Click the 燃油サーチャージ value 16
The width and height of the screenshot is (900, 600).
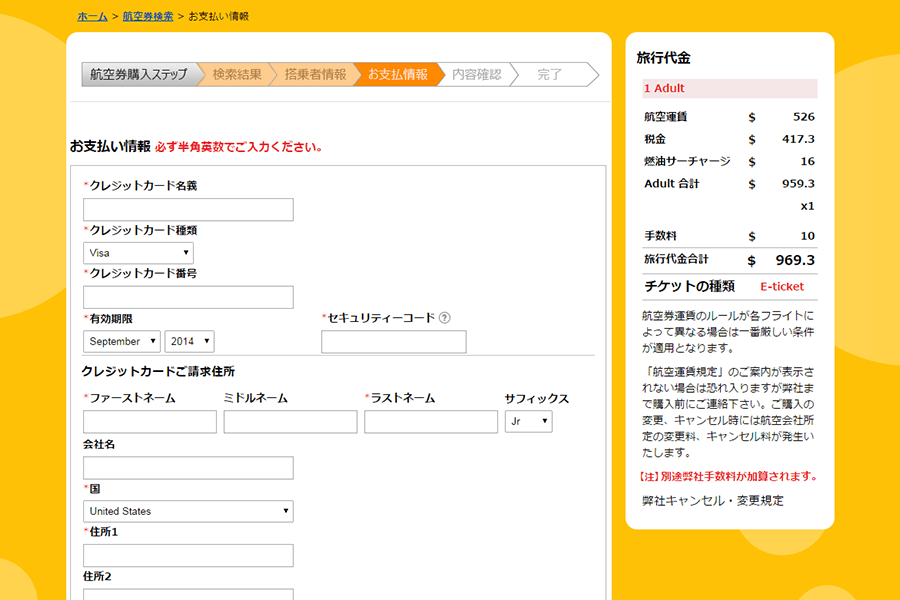[x=808, y=161]
